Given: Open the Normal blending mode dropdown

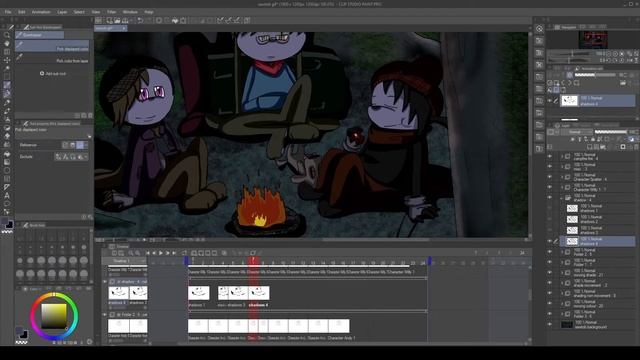Looking at the screenshot, I should (578, 132).
